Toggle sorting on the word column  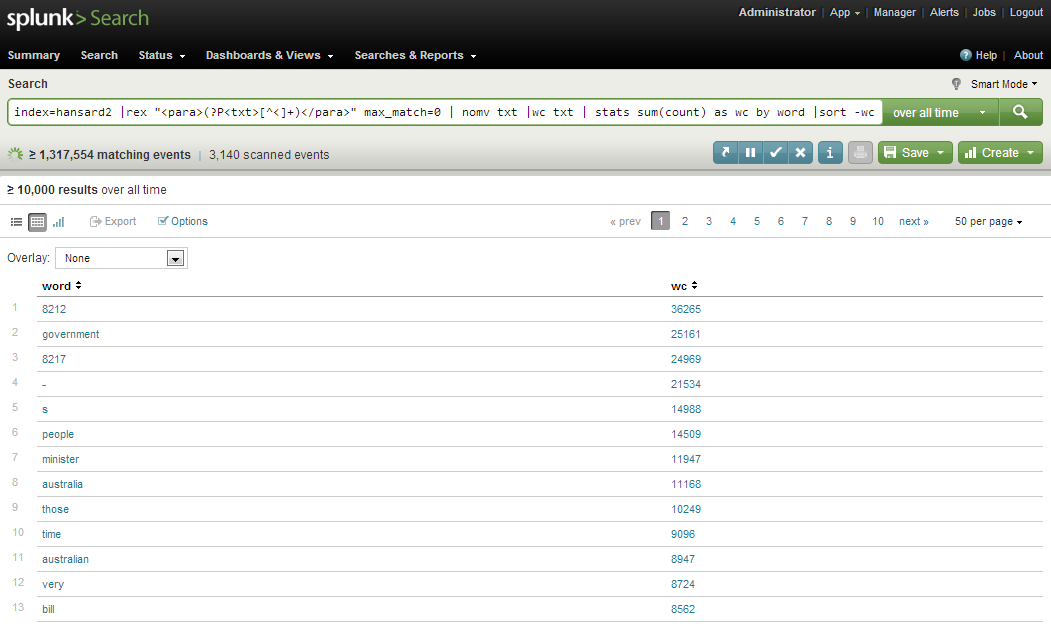[61, 285]
